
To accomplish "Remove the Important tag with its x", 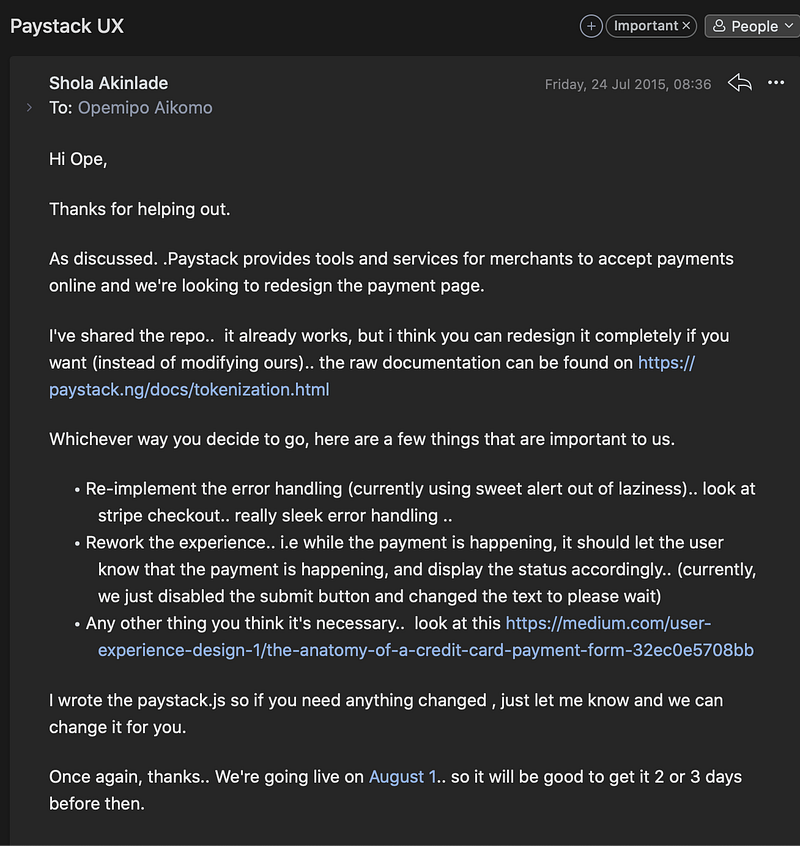I will pyautogui.click(x=687, y=26).
